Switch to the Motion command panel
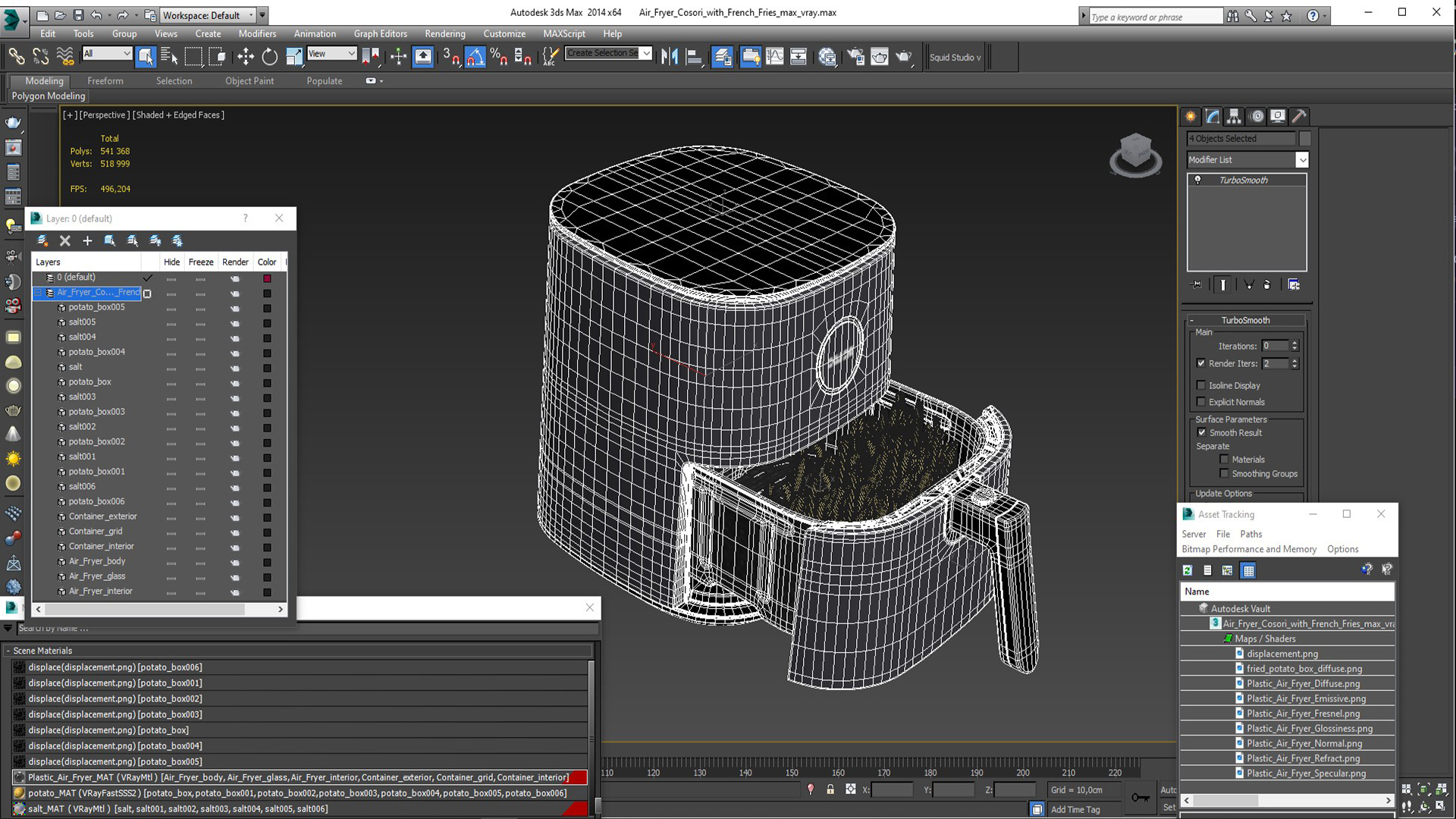The width and height of the screenshot is (1456, 819). pyautogui.click(x=1257, y=116)
